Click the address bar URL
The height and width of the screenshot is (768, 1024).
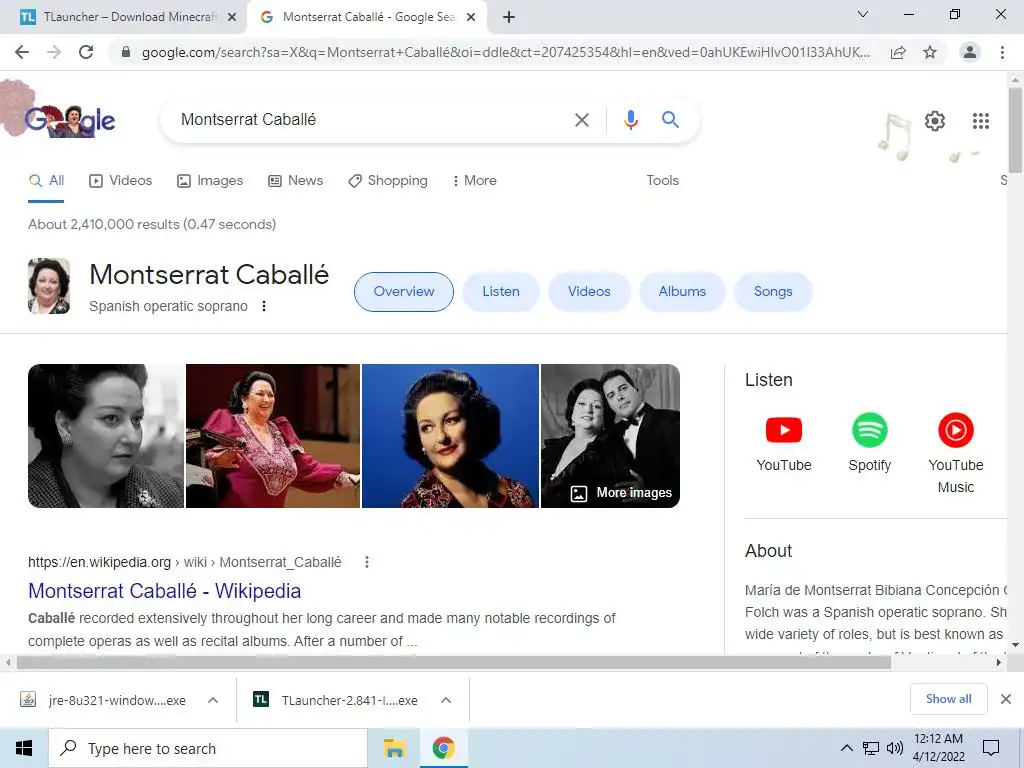pos(506,52)
